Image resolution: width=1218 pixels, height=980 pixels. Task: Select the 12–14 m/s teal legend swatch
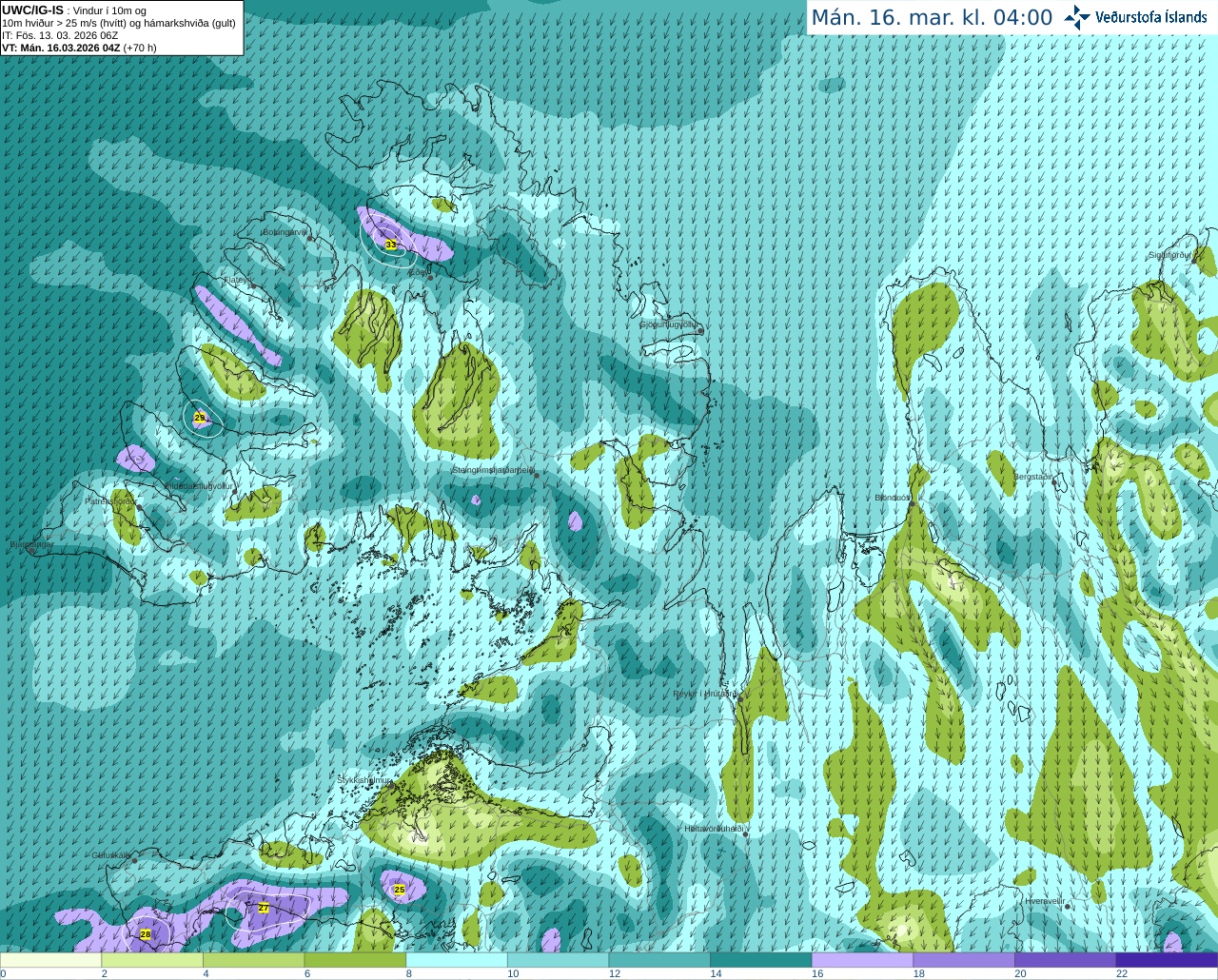coord(659,960)
